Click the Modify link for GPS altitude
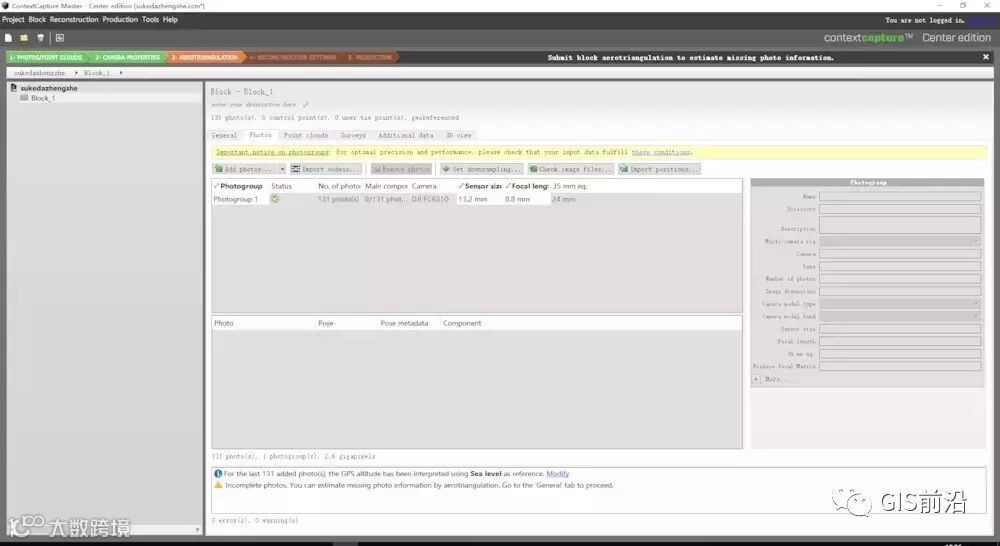 point(557,474)
